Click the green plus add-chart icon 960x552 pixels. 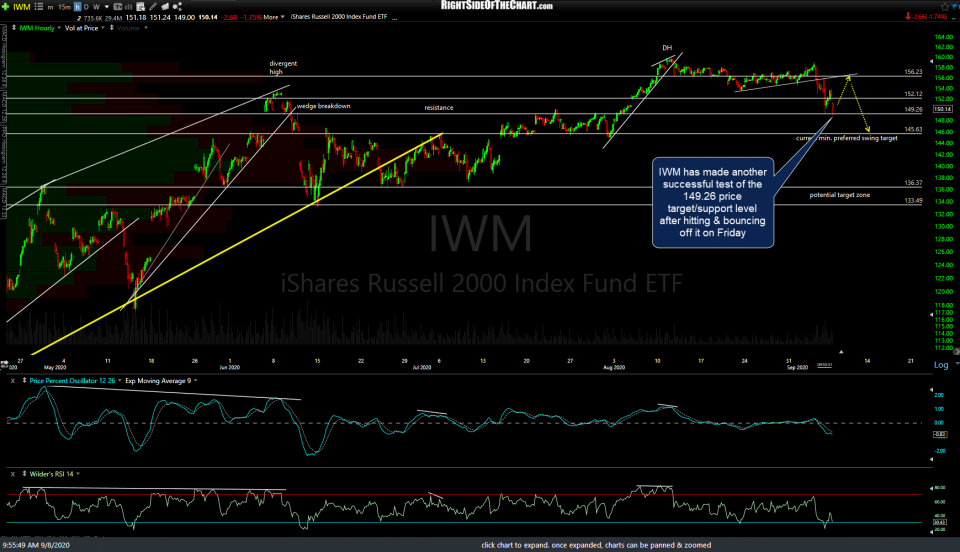point(6,7)
